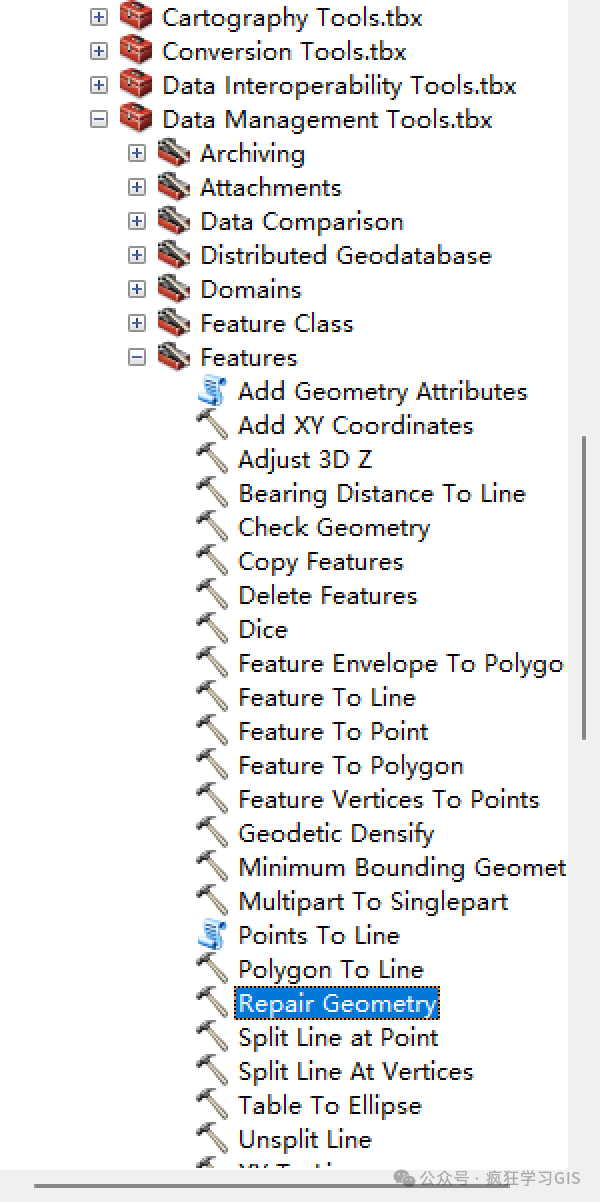Click the Data Interoperability Tools toolbox icon
The image size is (600, 1202).
click(136, 84)
